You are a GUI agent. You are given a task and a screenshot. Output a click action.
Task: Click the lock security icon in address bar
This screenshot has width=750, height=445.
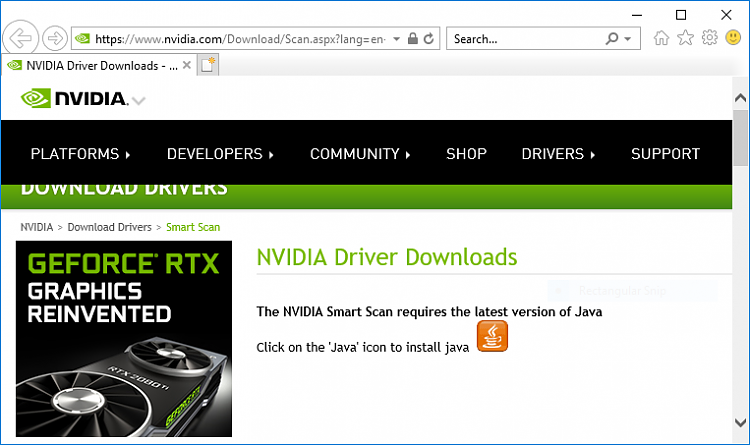click(412, 38)
